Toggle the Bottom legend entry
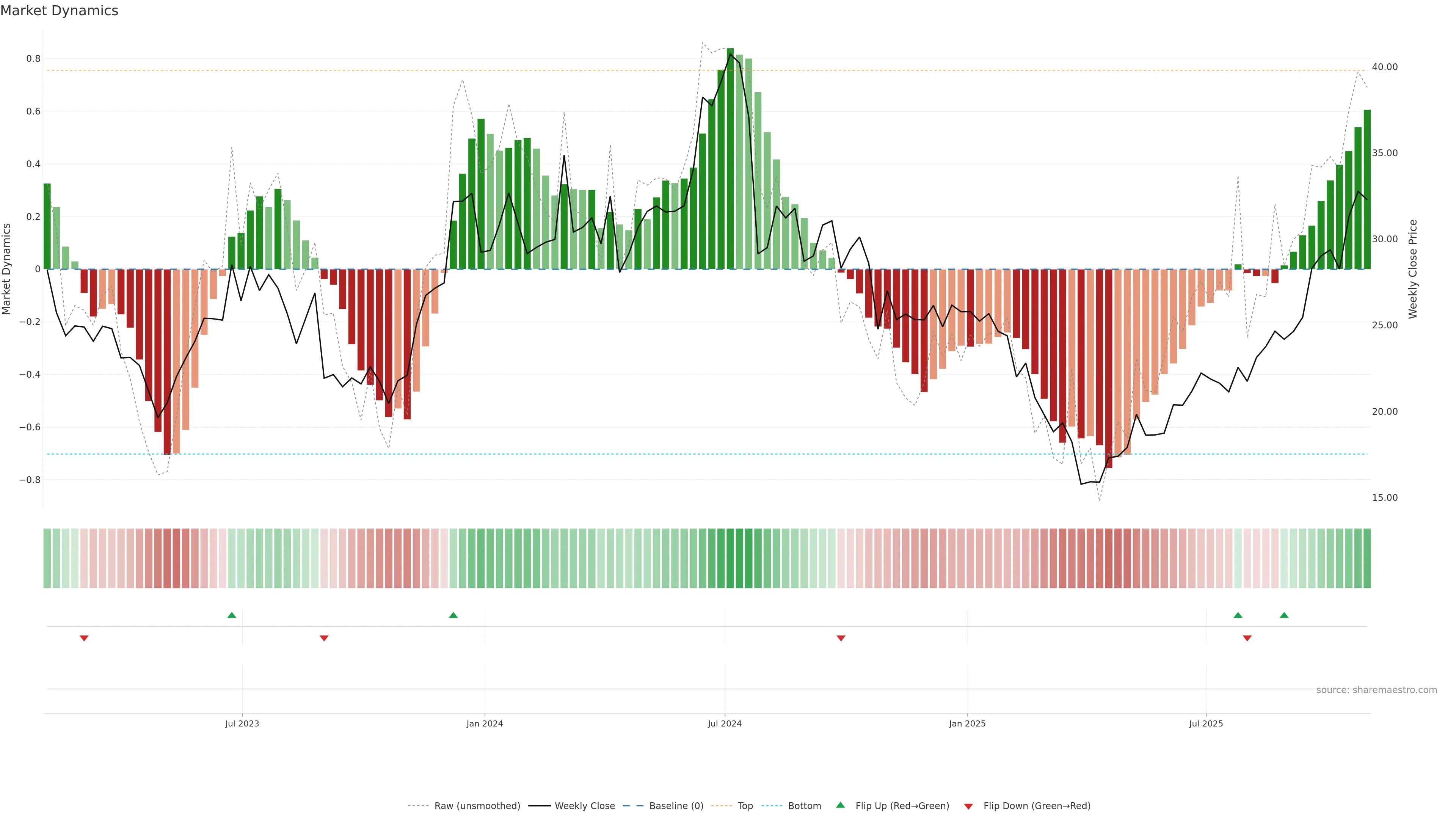Screen dimensions: 1456x819 (x=804, y=806)
